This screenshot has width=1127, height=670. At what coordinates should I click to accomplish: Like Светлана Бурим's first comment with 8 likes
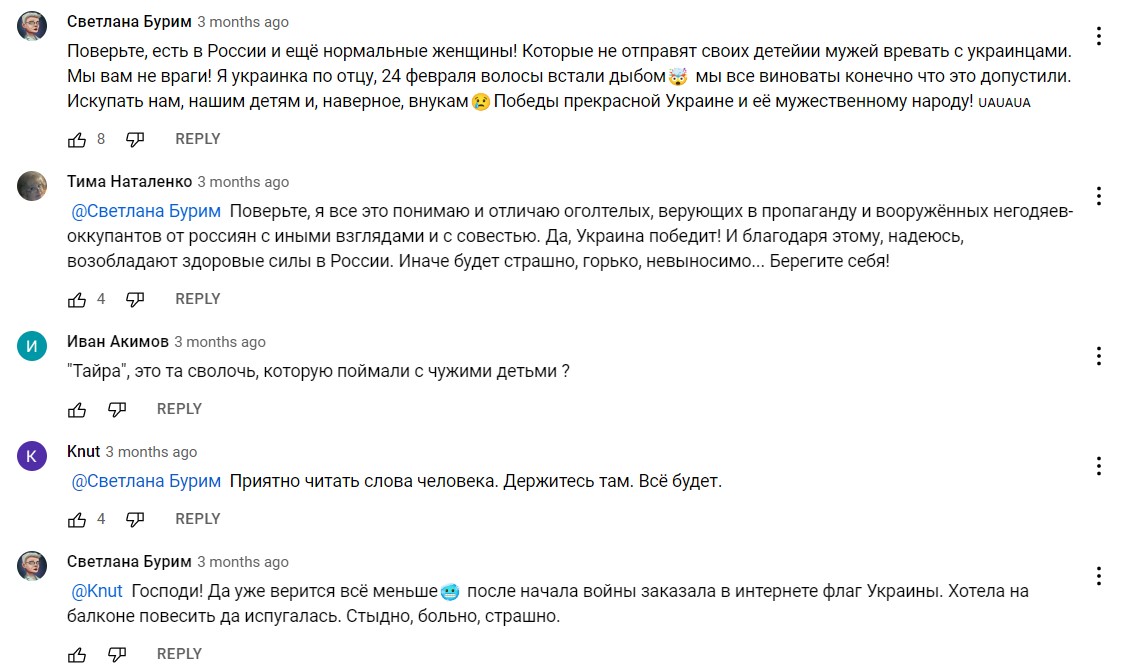(x=77, y=140)
